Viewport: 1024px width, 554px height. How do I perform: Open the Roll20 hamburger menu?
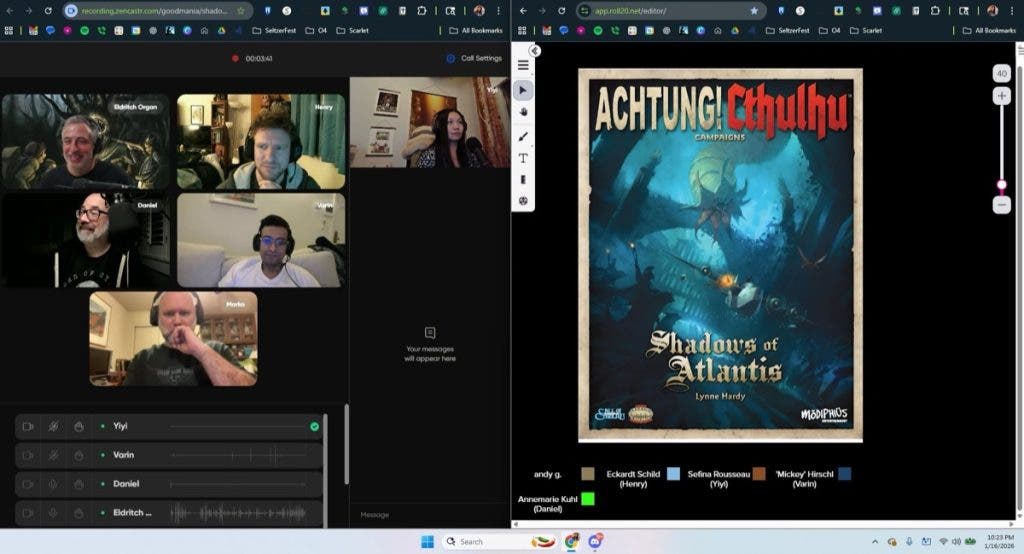click(x=523, y=65)
